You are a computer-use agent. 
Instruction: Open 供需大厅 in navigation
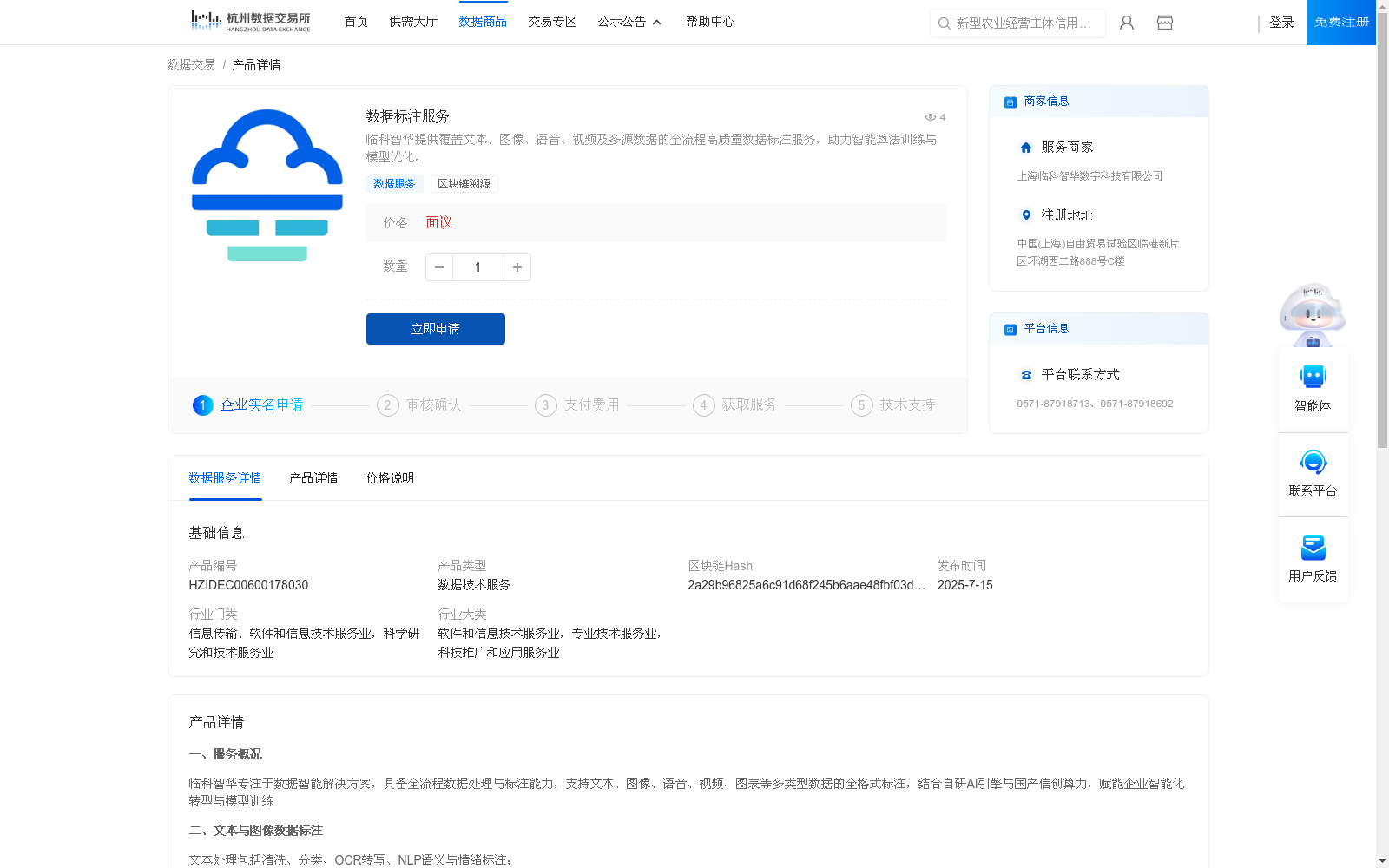[413, 22]
